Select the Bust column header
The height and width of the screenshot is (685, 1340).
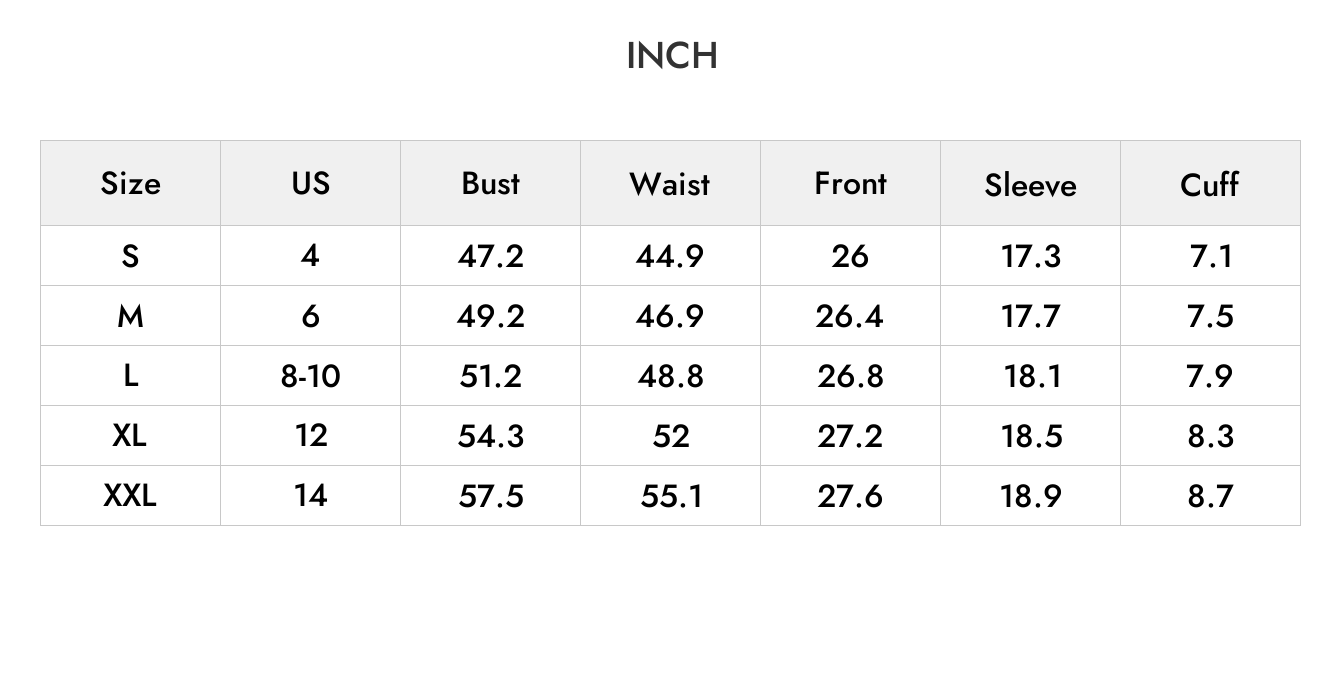tap(490, 183)
